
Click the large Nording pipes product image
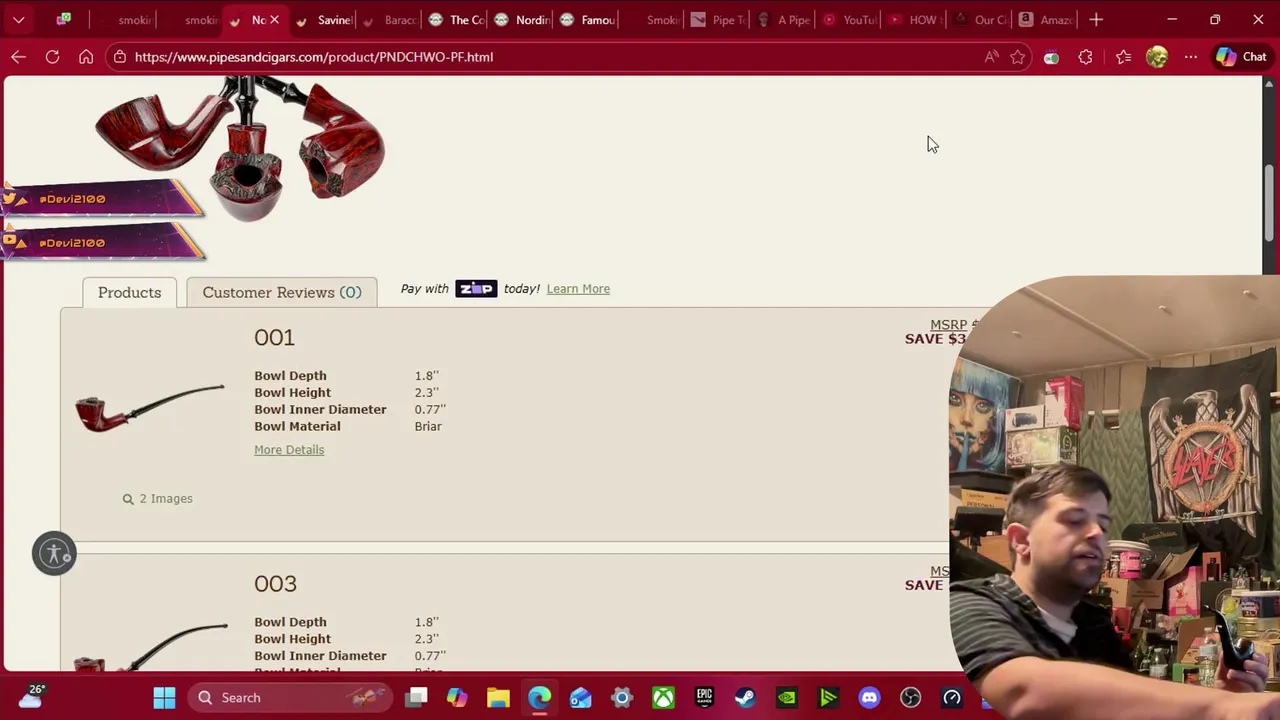[x=240, y=148]
